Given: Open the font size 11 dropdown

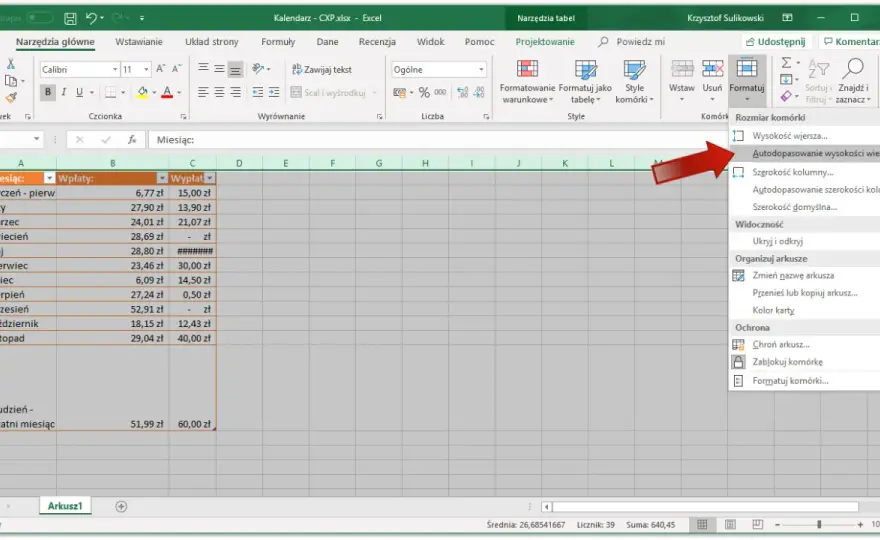Looking at the screenshot, I should (x=146, y=70).
